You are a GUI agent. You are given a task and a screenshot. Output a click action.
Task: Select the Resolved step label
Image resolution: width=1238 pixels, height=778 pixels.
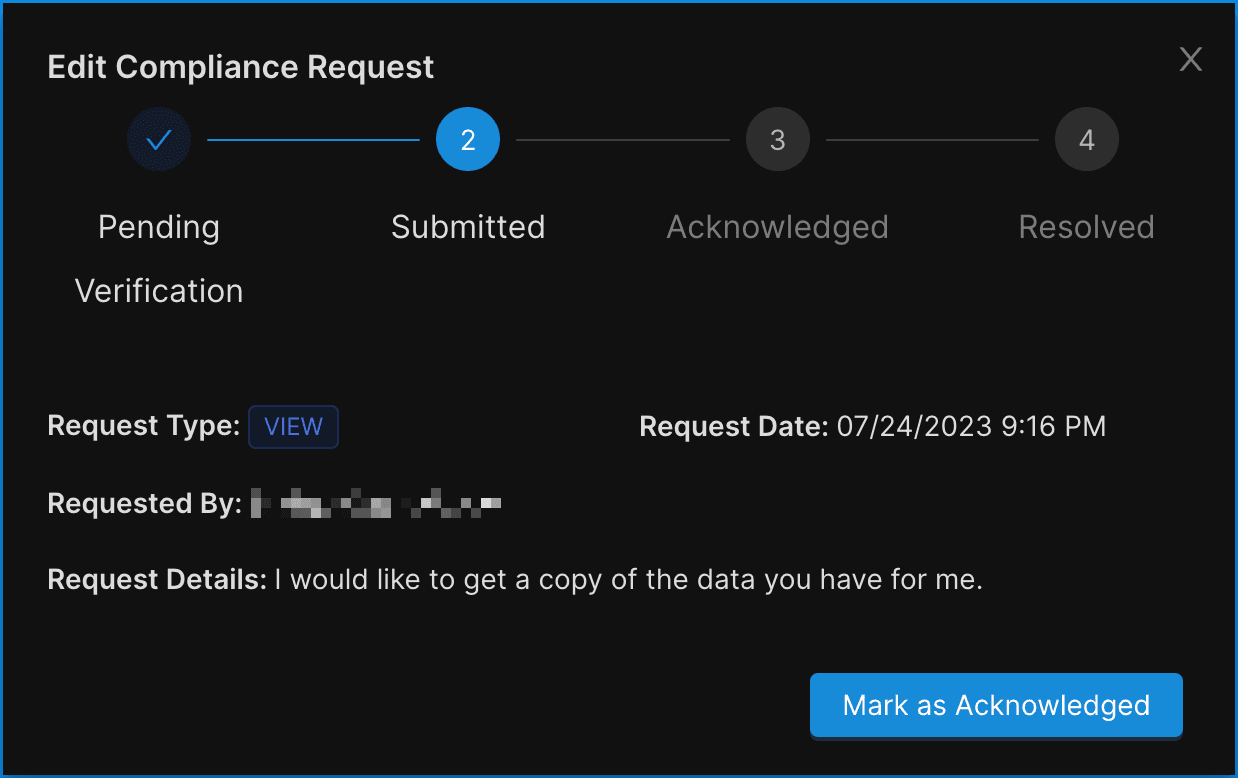1086,227
